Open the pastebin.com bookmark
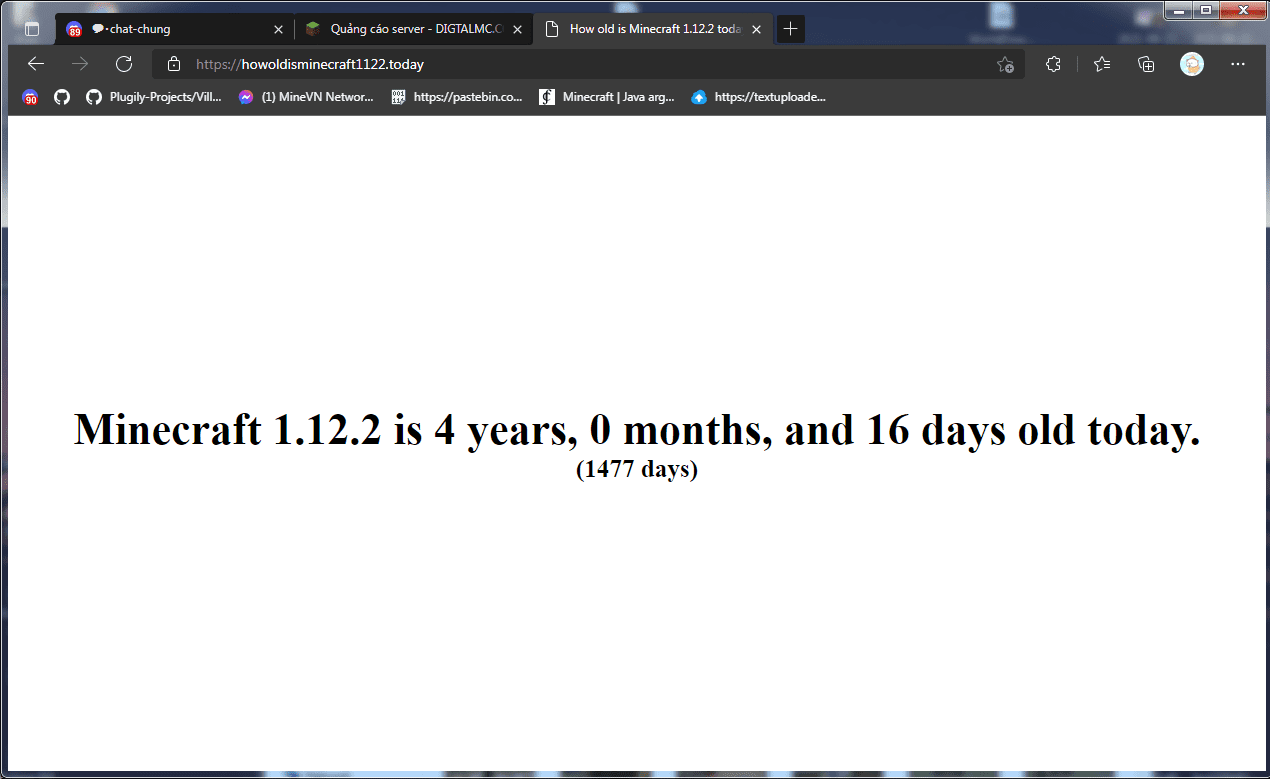Screen dimensions: 1270x779 456,97
